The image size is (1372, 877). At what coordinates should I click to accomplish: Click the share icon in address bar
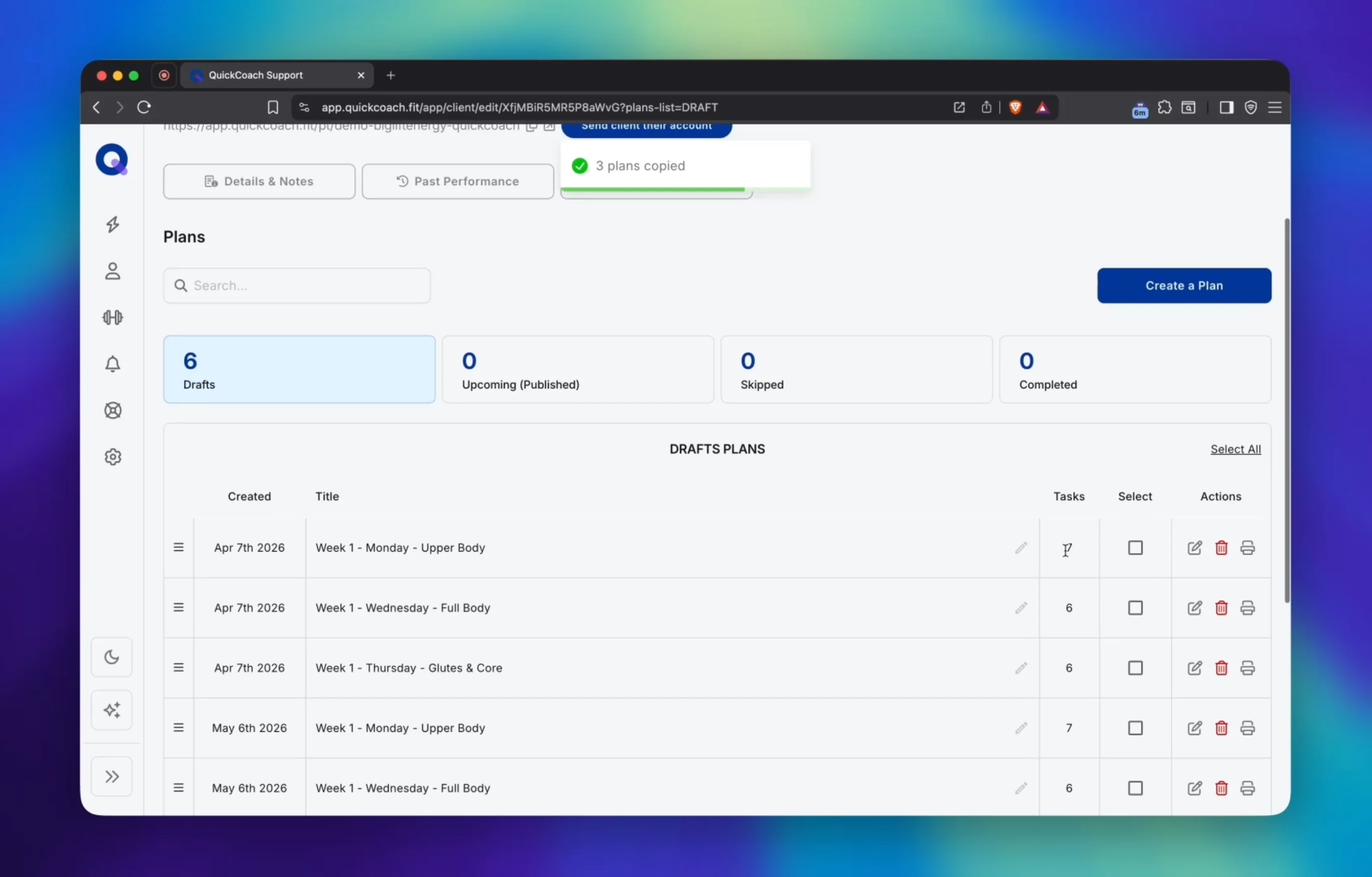tap(986, 107)
